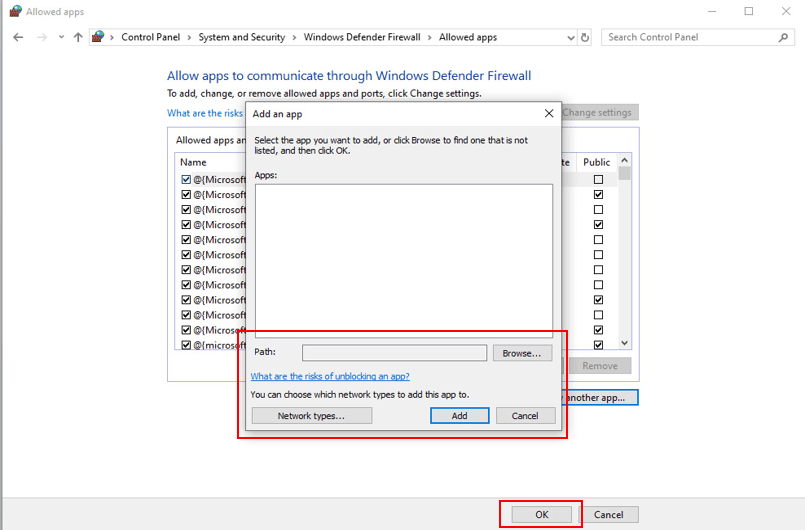The image size is (805, 530).
Task: Click the Forward navigation arrow
Action: coord(42,37)
